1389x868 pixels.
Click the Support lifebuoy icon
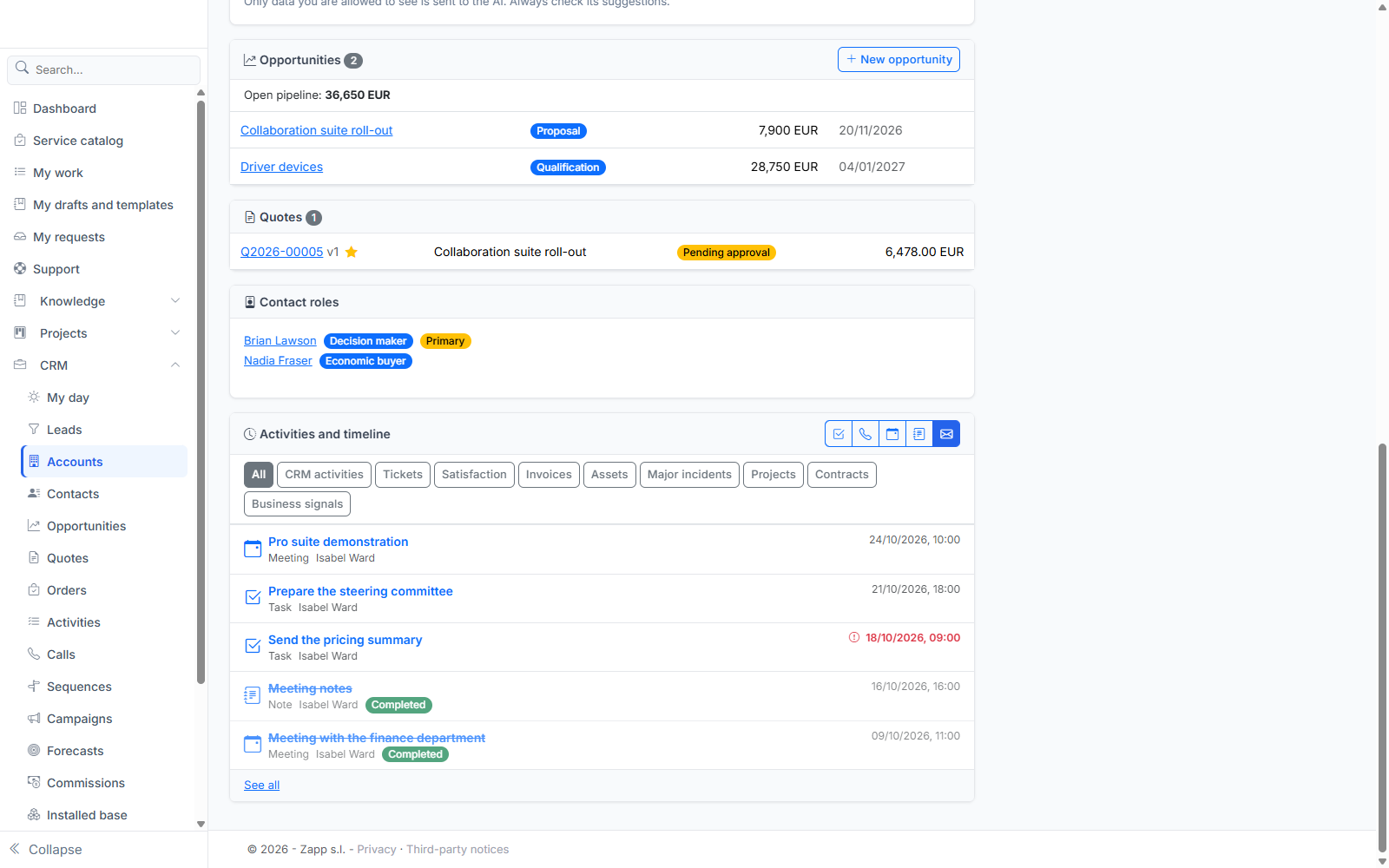tap(20, 268)
